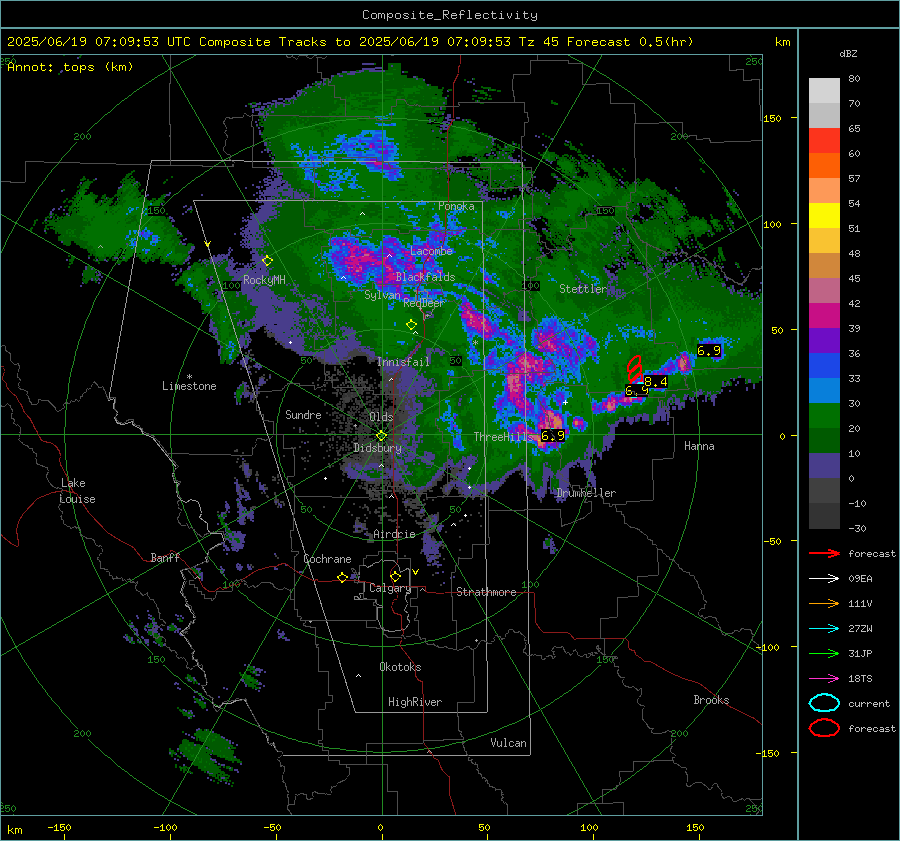Select the Lake Louise label
The height and width of the screenshot is (841, 900).
tap(77, 491)
